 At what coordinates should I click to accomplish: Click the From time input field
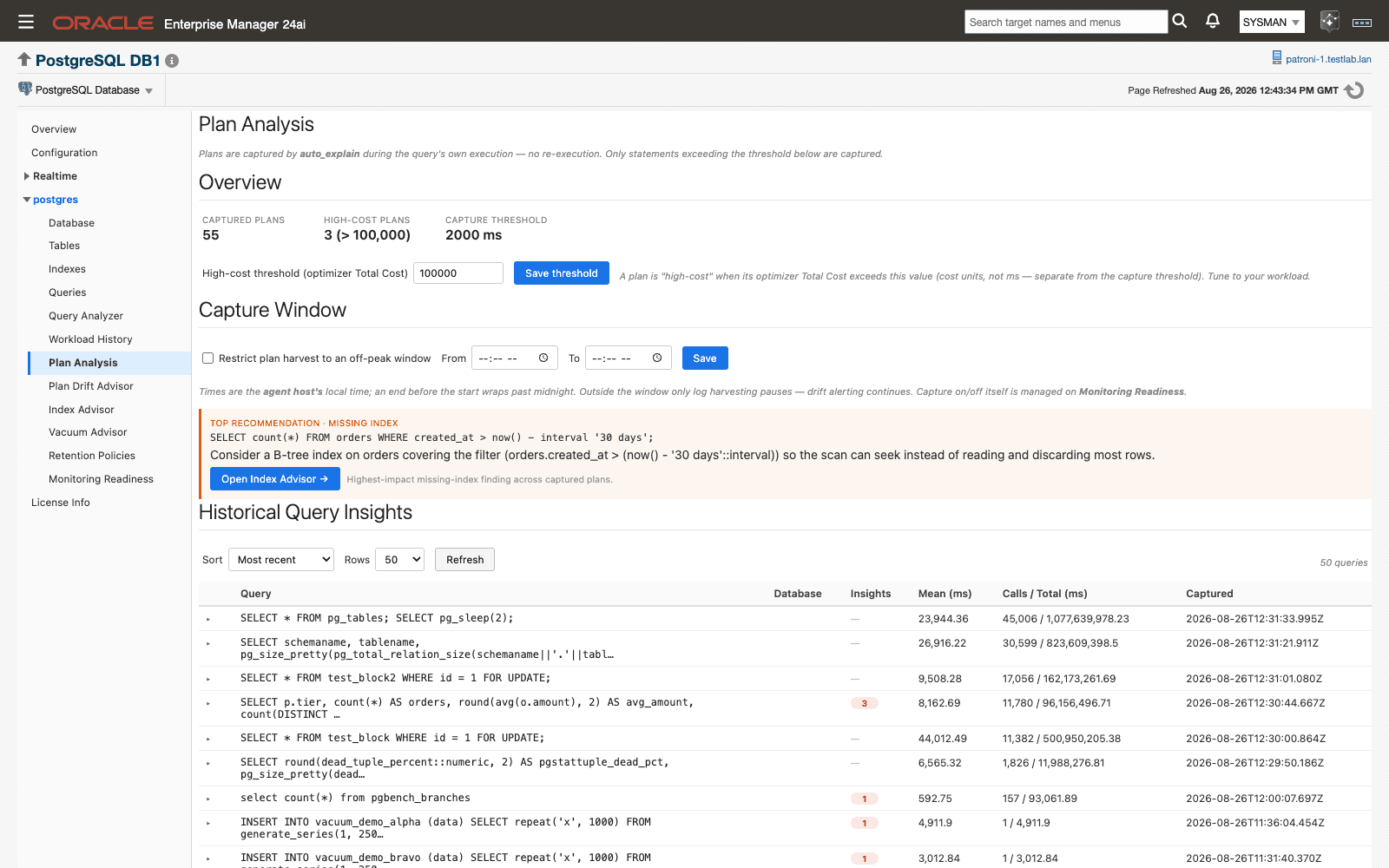tap(513, 358)
